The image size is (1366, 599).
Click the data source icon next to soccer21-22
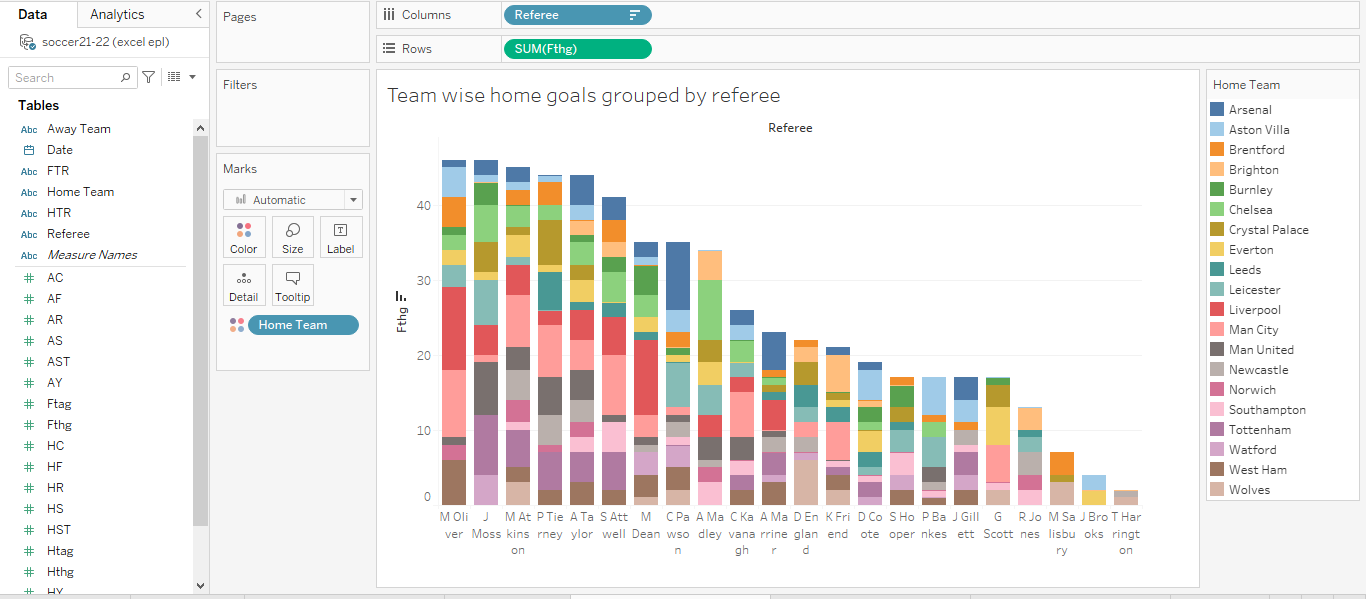[27, 42]
